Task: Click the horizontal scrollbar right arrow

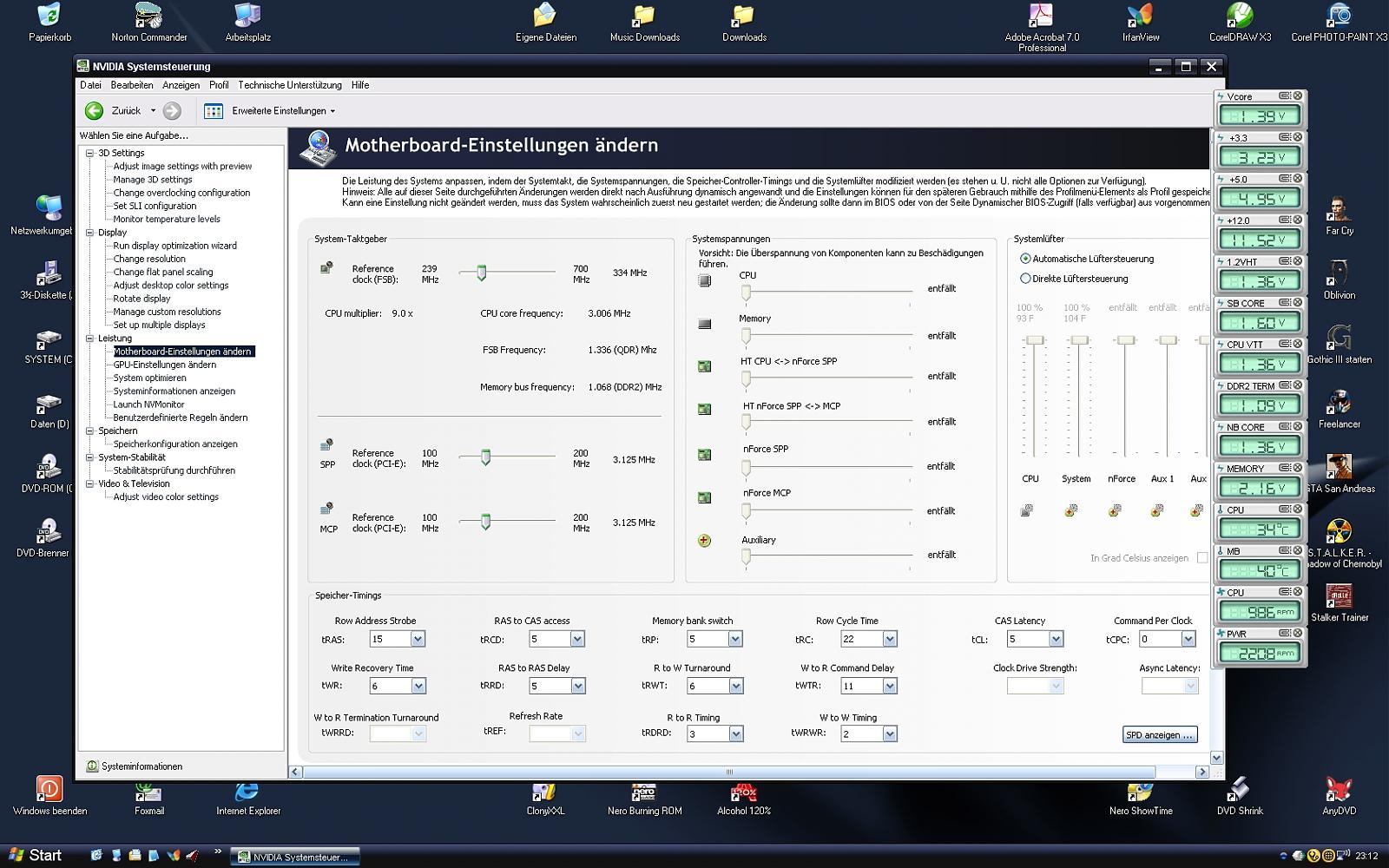Action: (x=1202, y=772)
